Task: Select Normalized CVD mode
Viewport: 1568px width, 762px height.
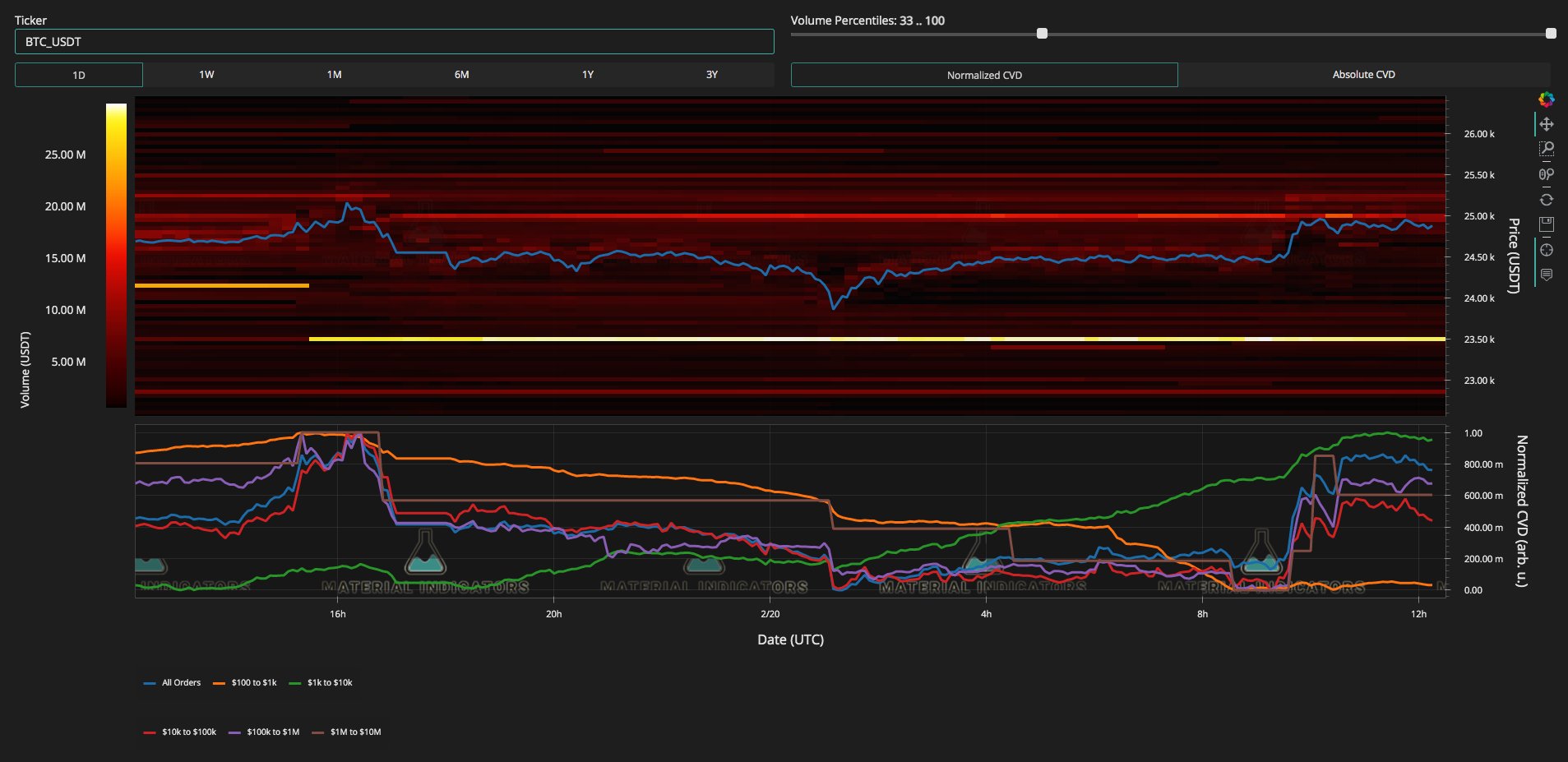Action: tap(984, 75)
